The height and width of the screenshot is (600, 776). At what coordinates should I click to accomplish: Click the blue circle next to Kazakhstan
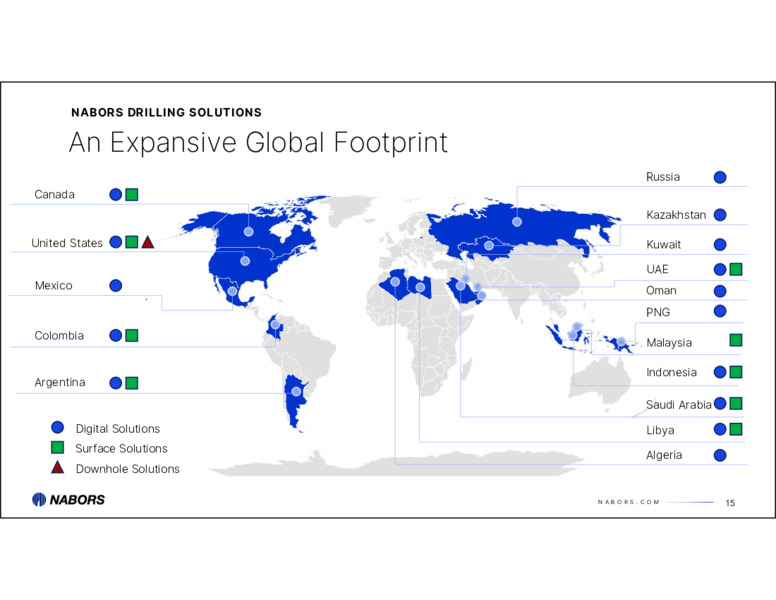[x=720, y=215]
